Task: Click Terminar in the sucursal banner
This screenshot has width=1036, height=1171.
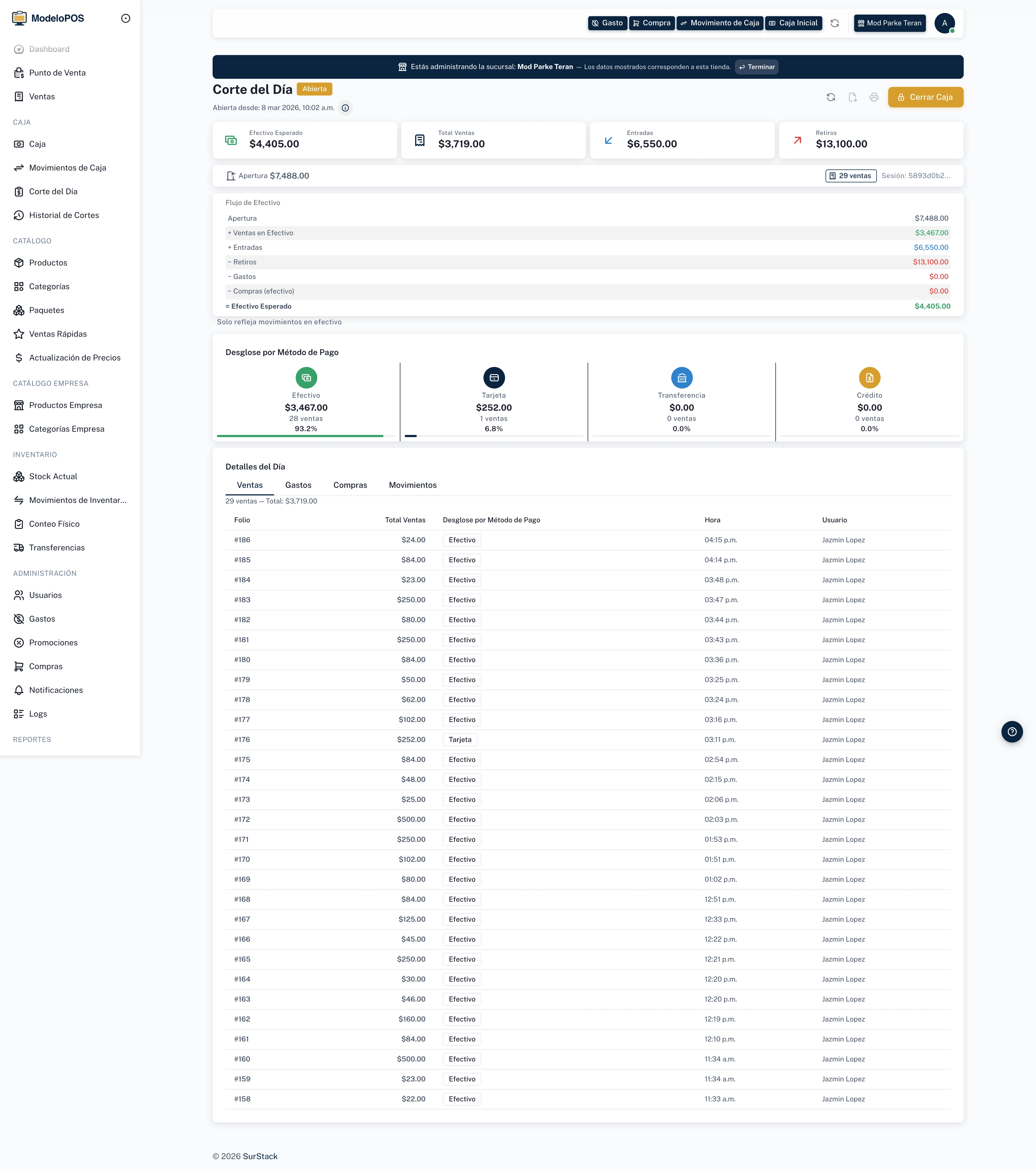Action: tap(756, 66)
